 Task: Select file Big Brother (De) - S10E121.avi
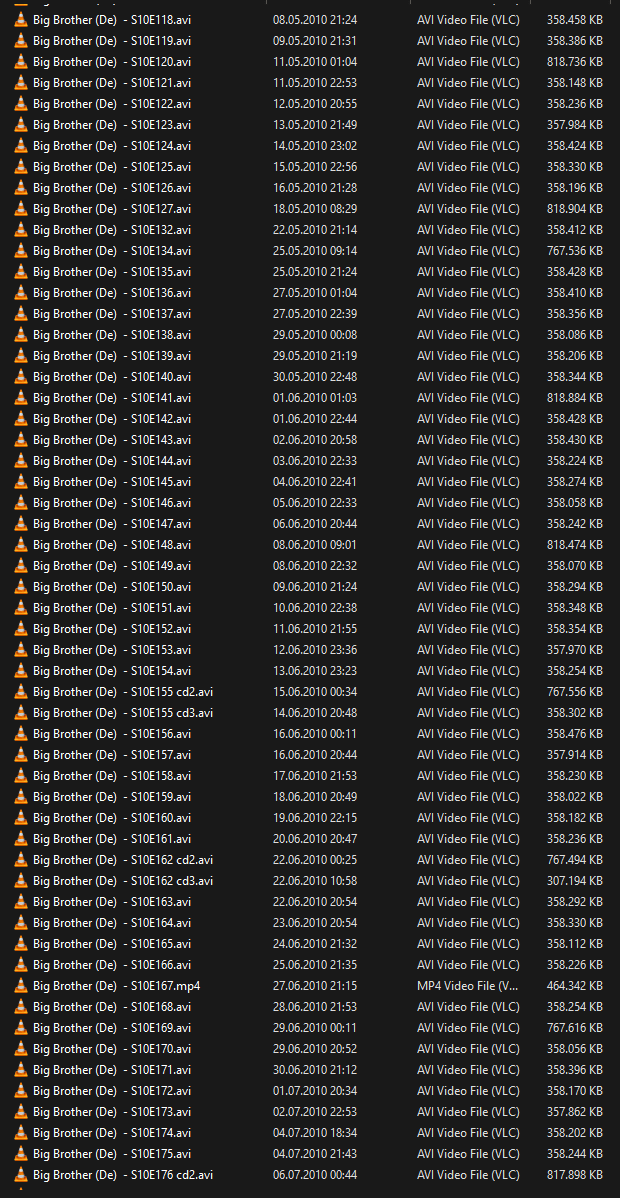[112, 83]
